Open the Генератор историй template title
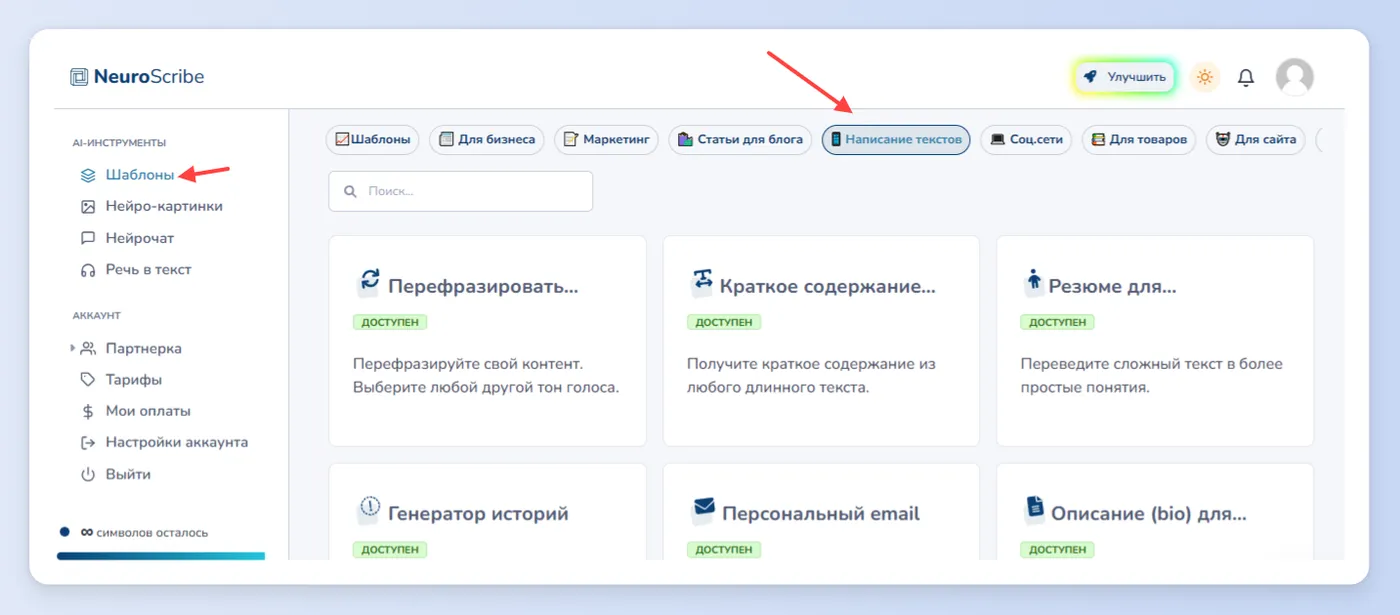This screenshot has height=615, width=1400. click(x=478, y=514)
